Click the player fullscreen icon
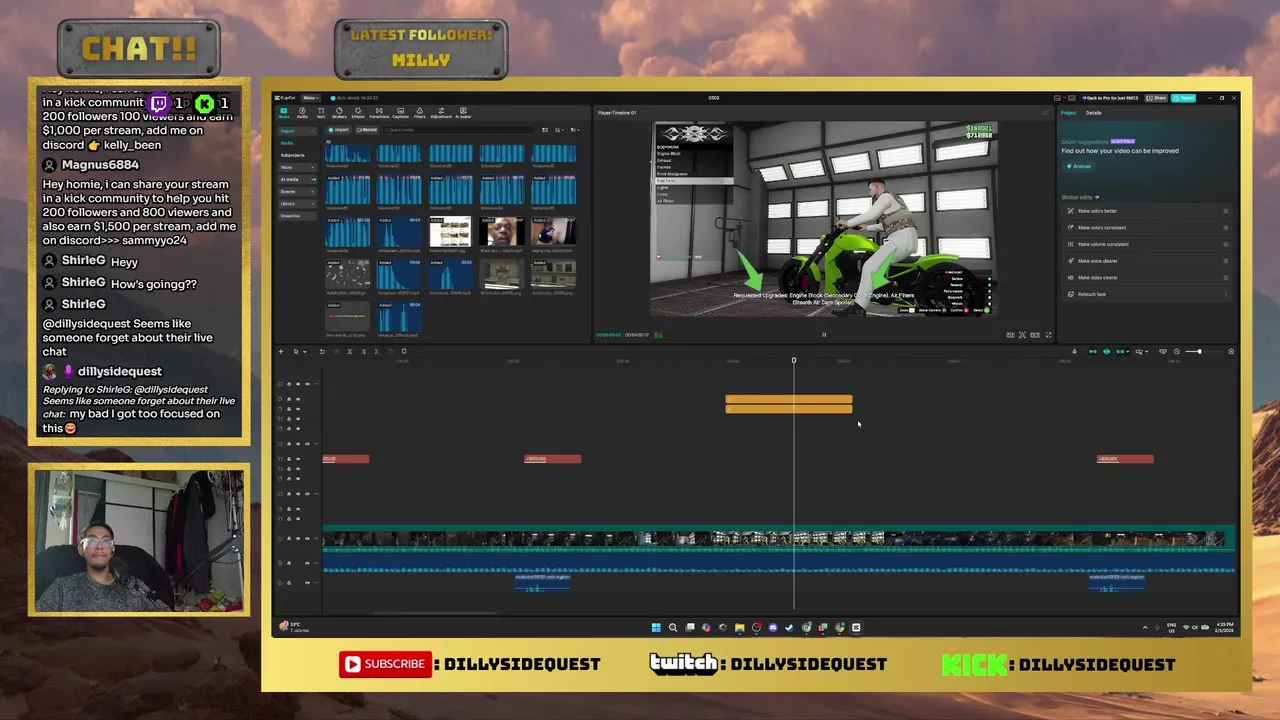Screen dimensions: 1280x720 [1048, 335]
